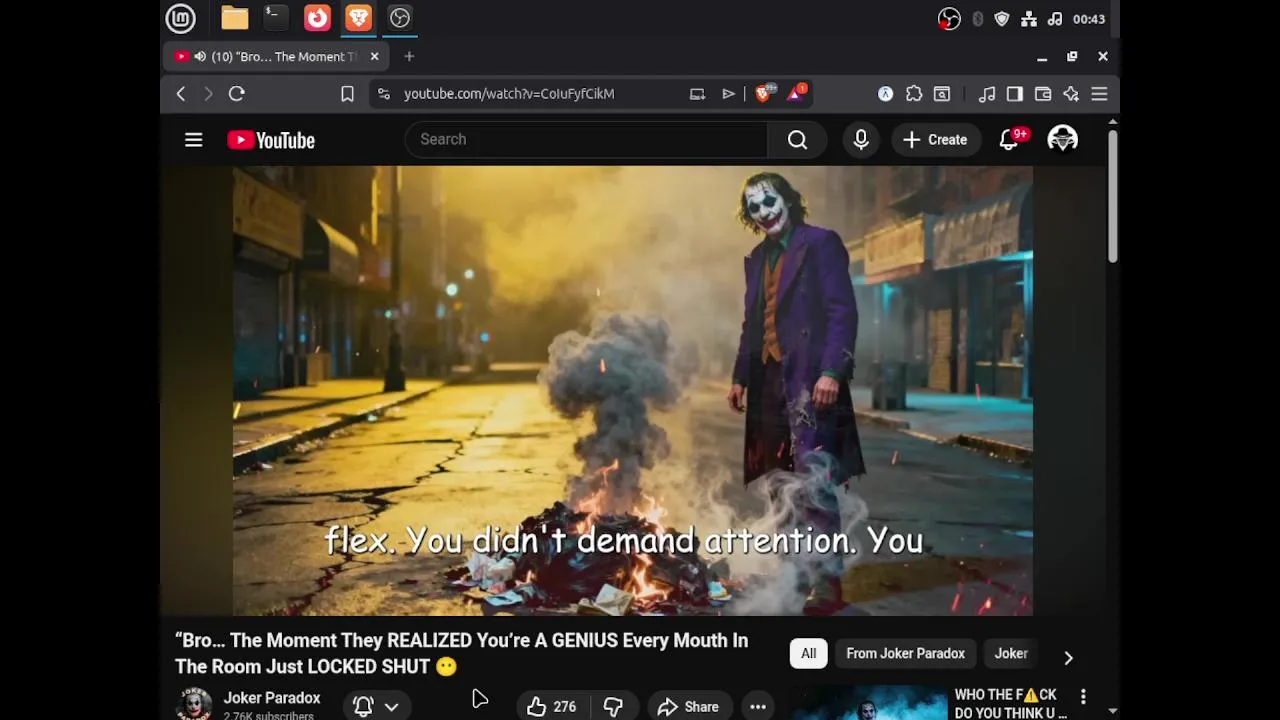Select the Joker filter chip
This screenshot has width=1280, height=720.
[1011, 653]
